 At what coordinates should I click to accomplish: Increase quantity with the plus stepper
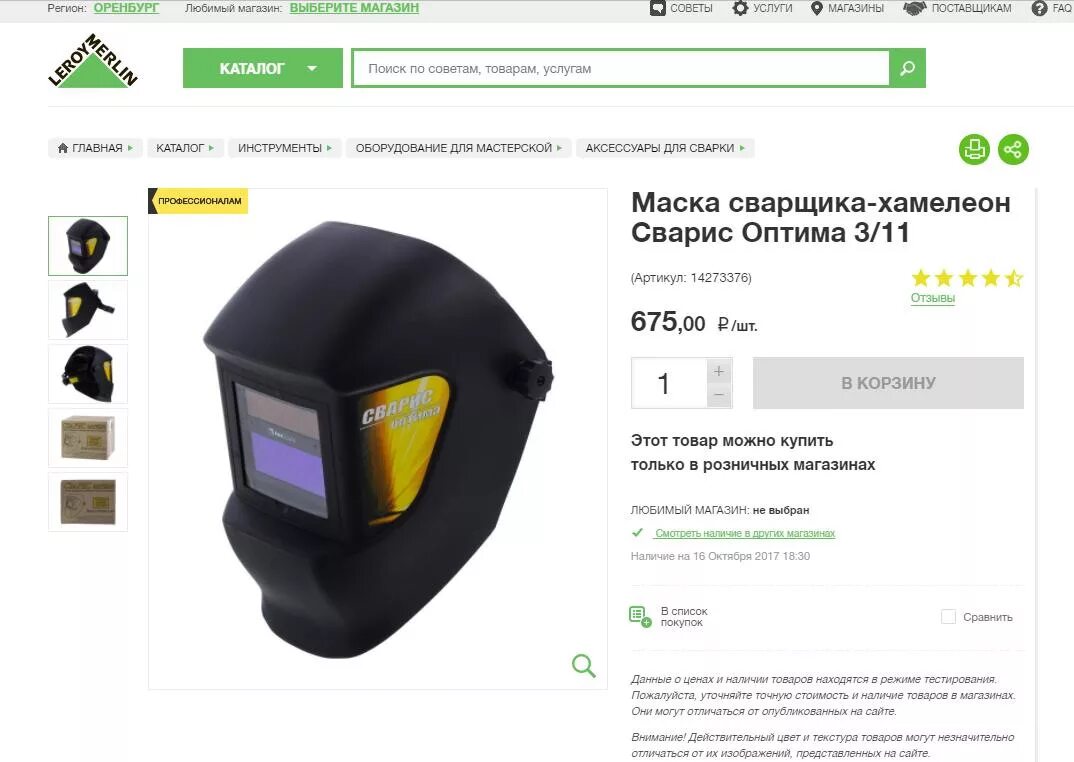(719, 371)
